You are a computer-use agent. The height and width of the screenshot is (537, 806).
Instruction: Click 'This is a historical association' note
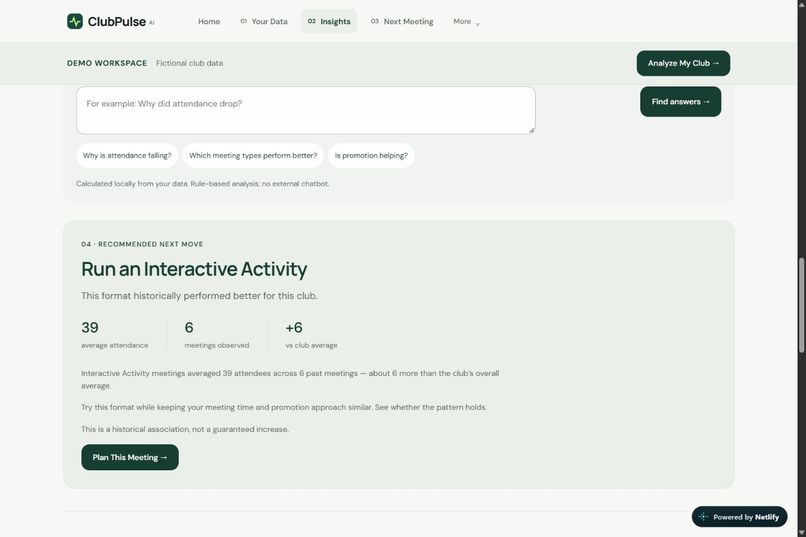pos(185,429)
